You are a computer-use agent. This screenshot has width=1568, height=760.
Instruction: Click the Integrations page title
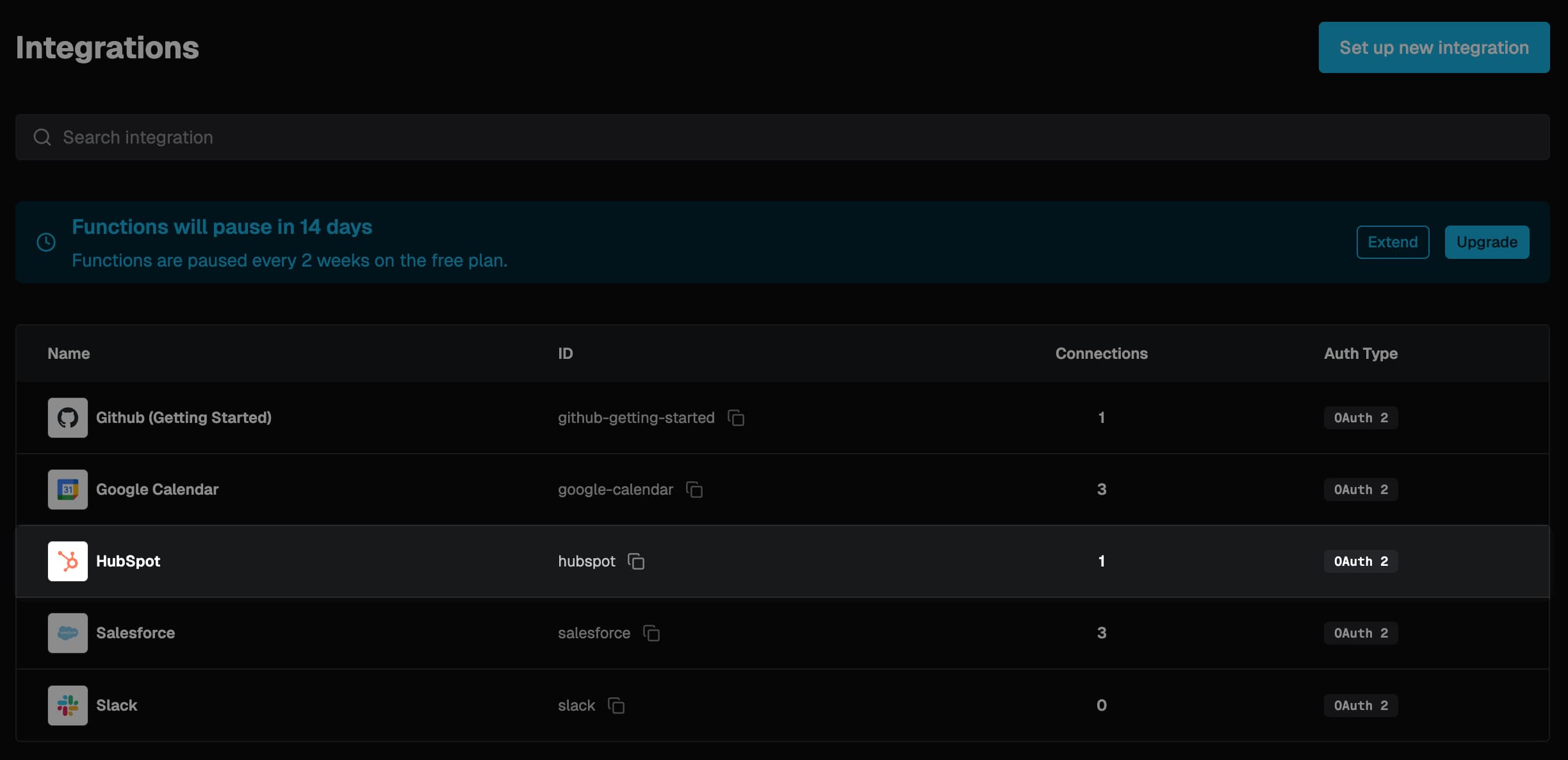pos(107,47)
